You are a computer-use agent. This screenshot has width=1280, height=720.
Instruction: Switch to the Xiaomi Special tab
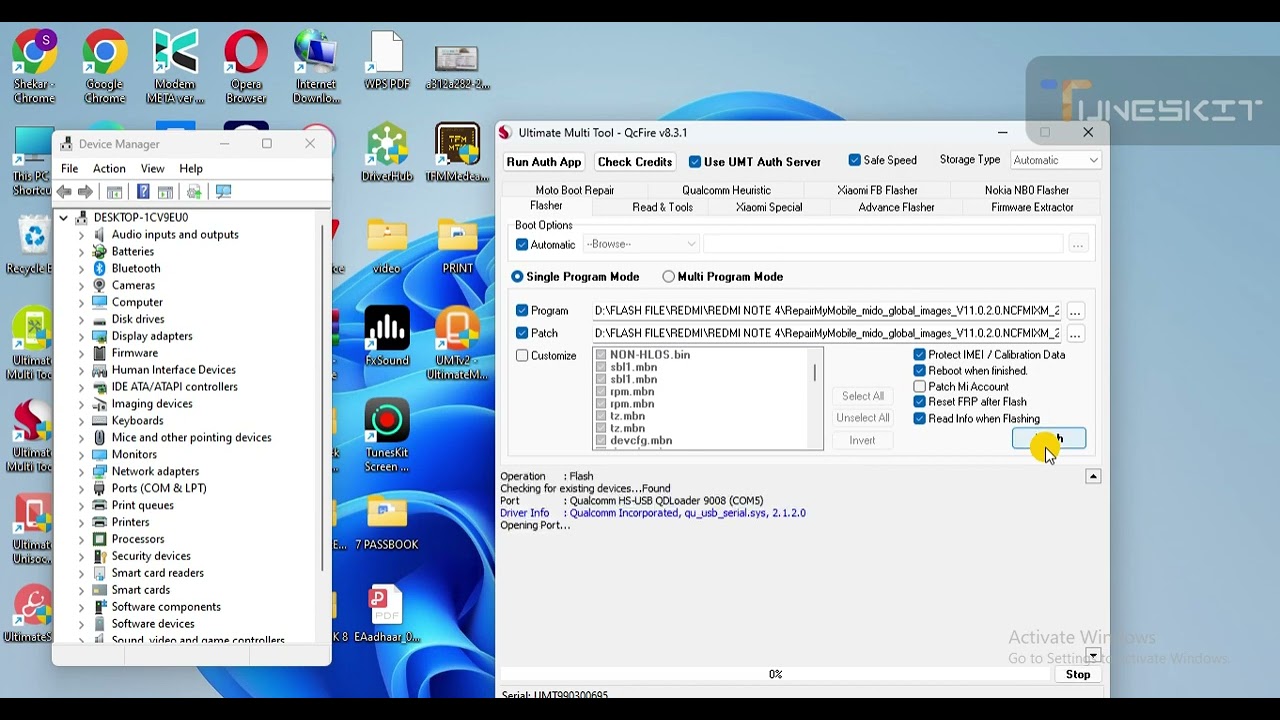769,207
